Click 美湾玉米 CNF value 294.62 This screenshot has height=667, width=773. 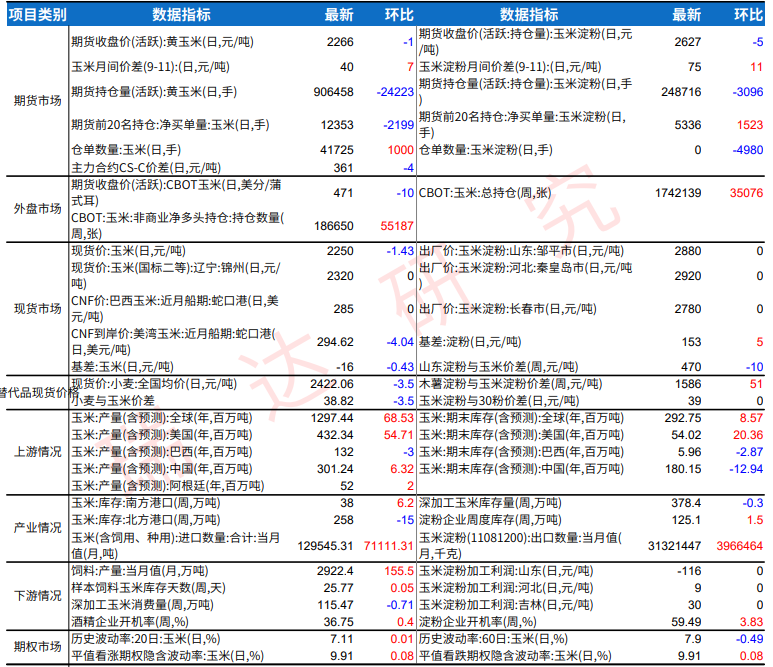(x=335, y=342)
